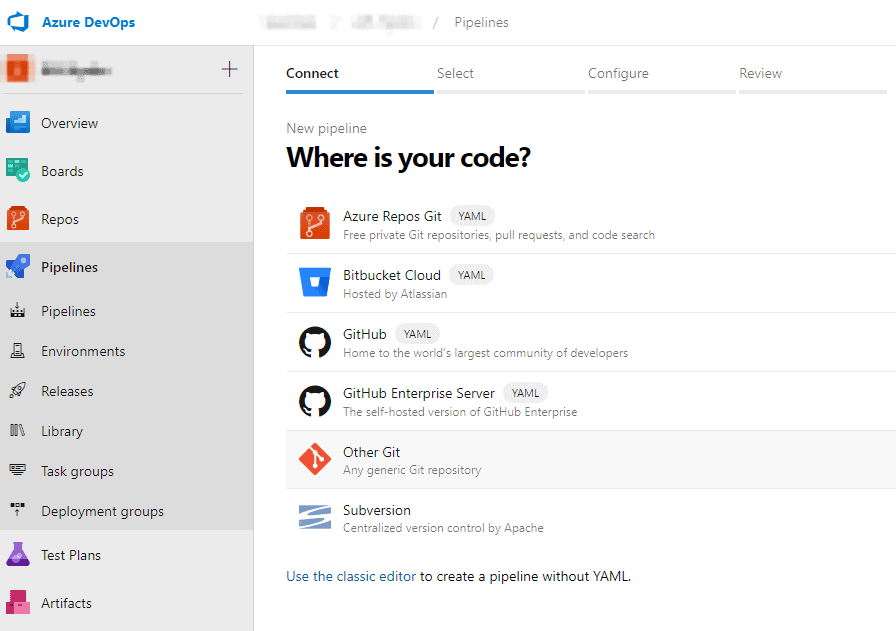Screen dimensions: 896x631
Task: Click the Library books icon
Action: [x=18, y=430]
